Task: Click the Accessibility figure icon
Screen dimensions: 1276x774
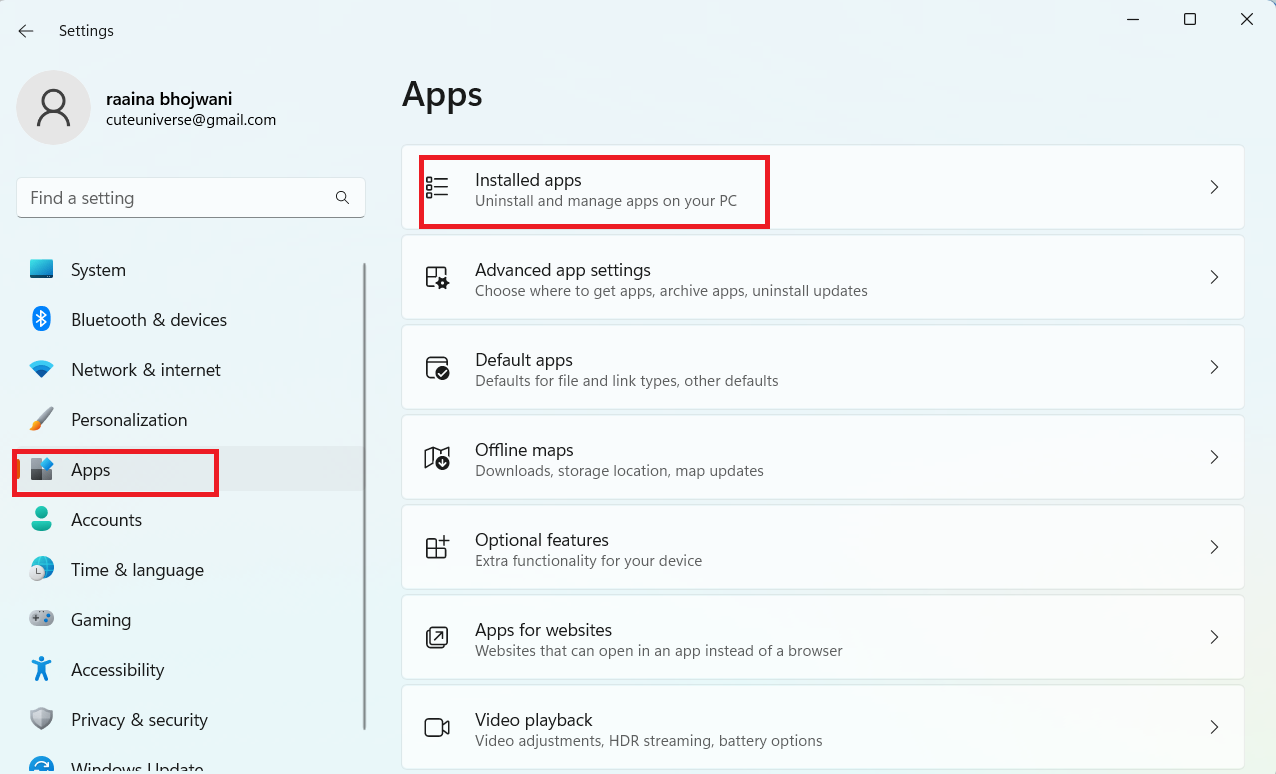Action: [41, 670]
